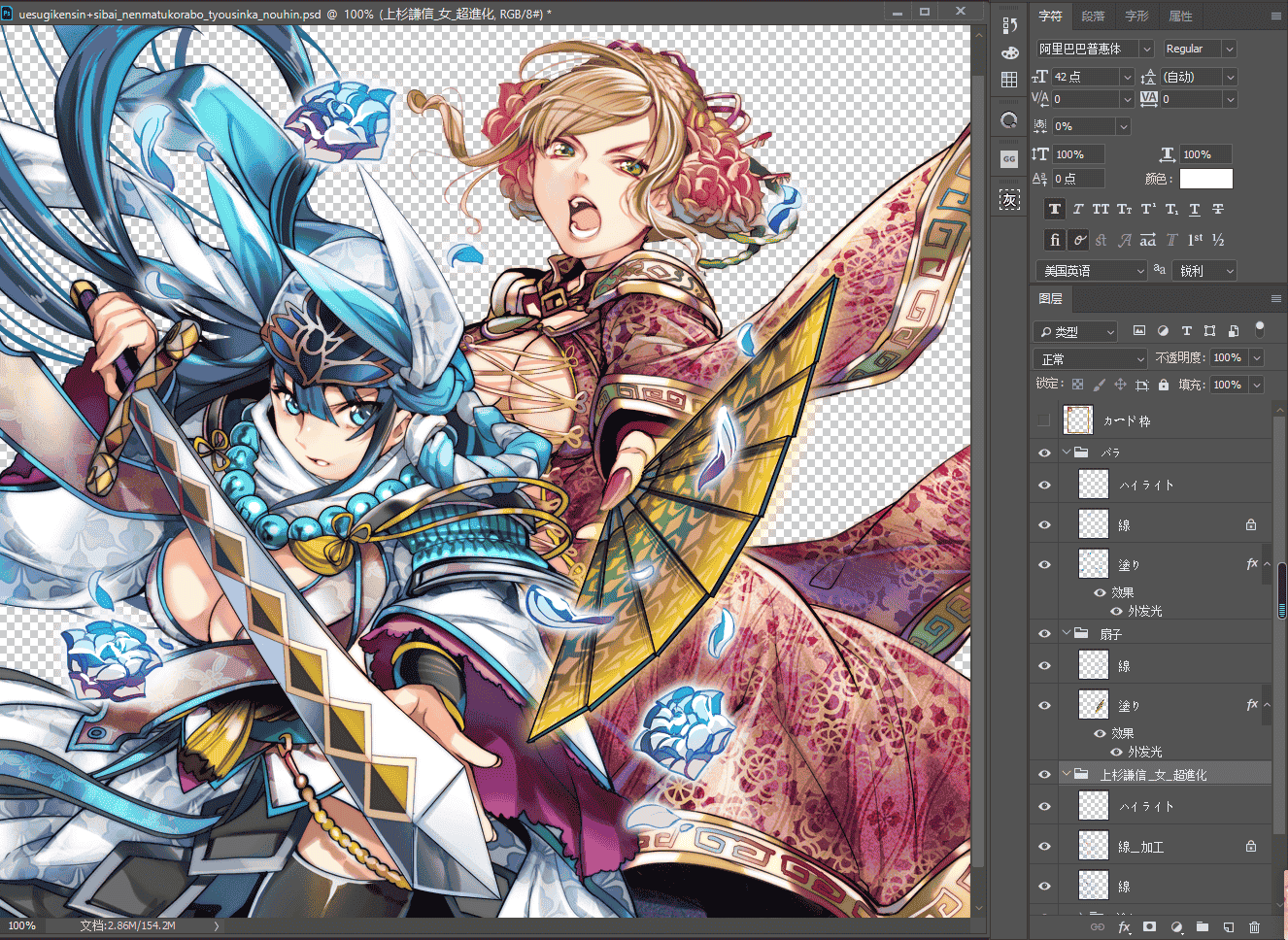Filter layers by type (T) layers
1288x940 pixels.
1186,331
